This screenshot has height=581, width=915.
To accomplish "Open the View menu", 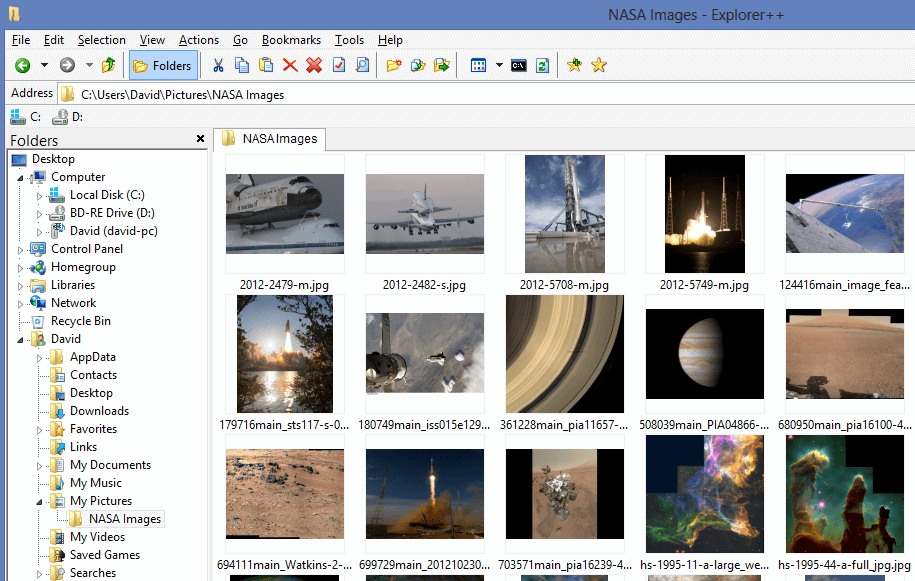I will (152, 40).
